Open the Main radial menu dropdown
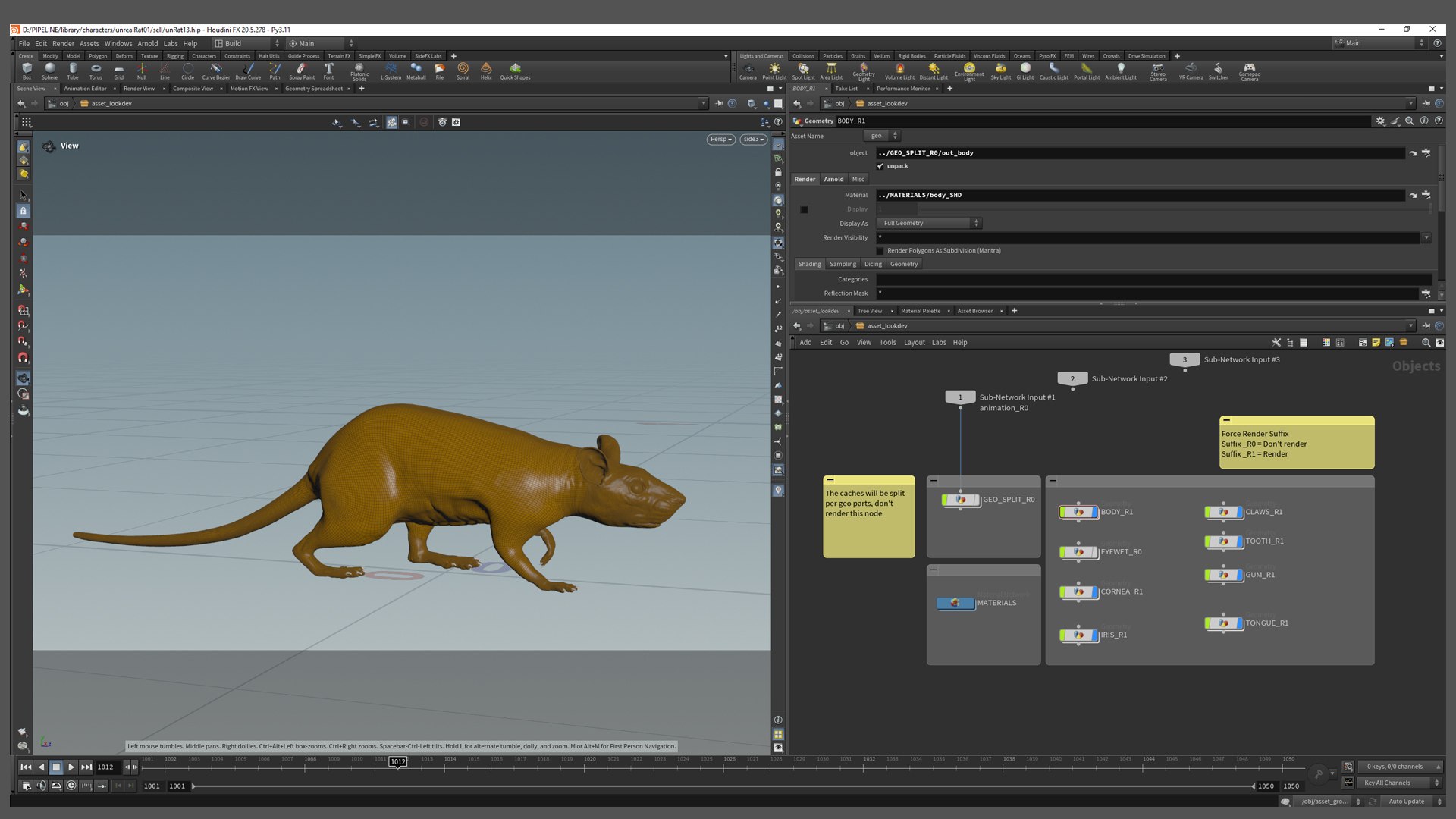 [x=320, y=44]
